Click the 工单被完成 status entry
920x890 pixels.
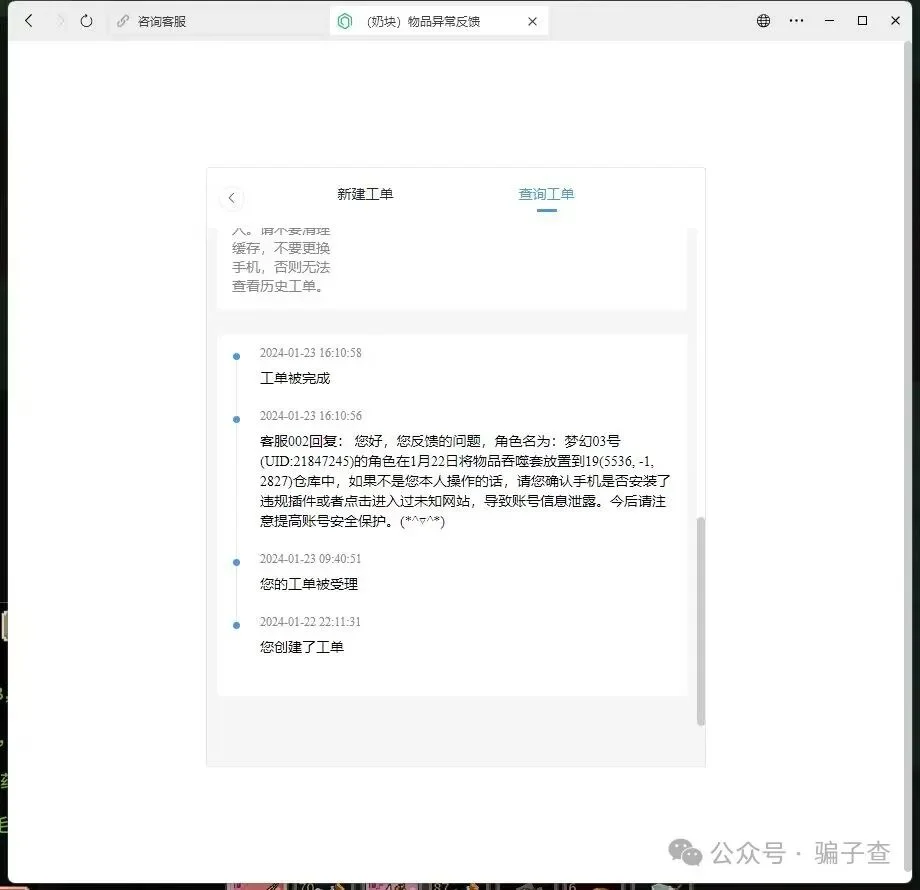295,378
